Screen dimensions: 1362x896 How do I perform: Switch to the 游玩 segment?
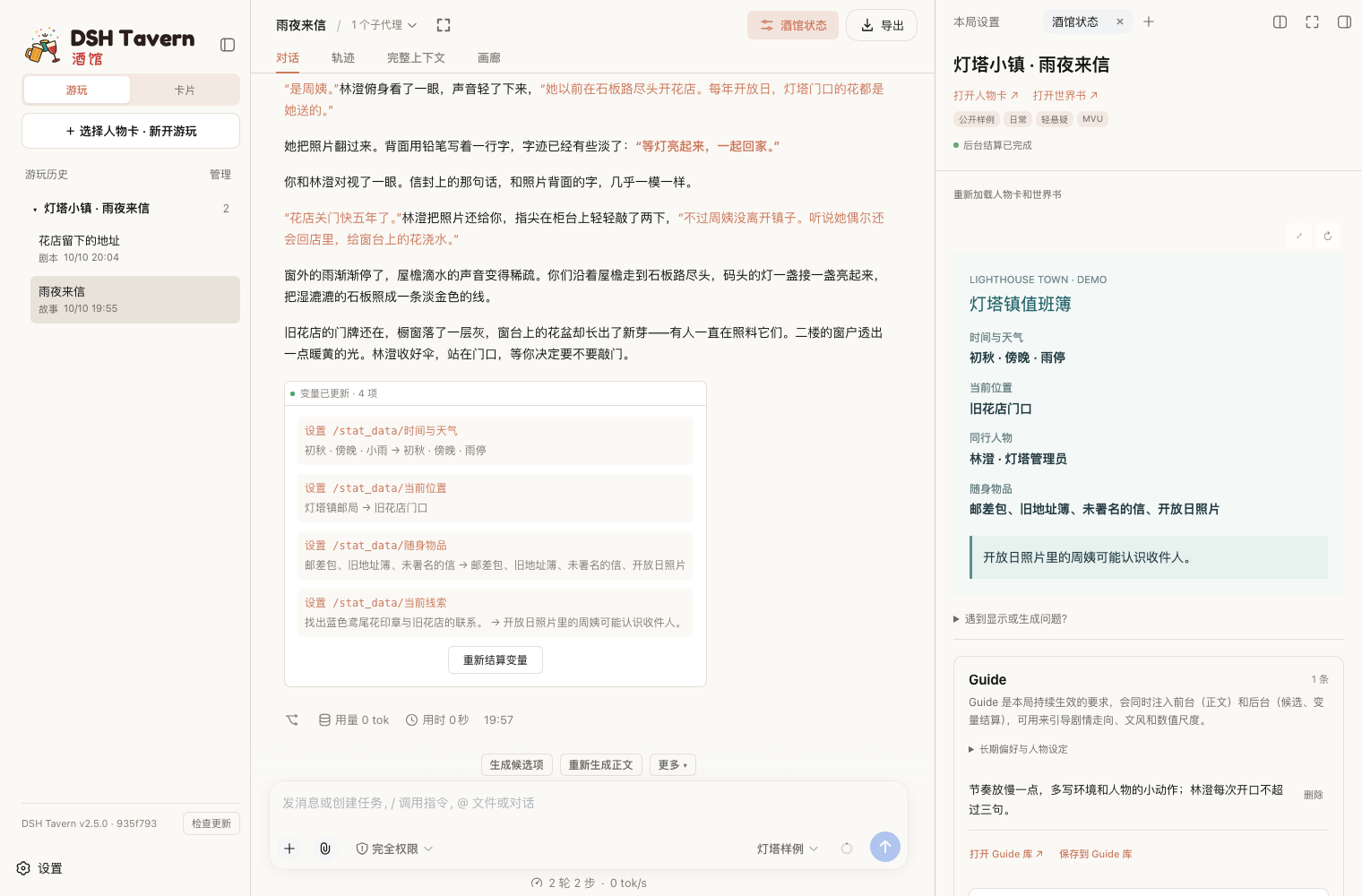(77, 90)
